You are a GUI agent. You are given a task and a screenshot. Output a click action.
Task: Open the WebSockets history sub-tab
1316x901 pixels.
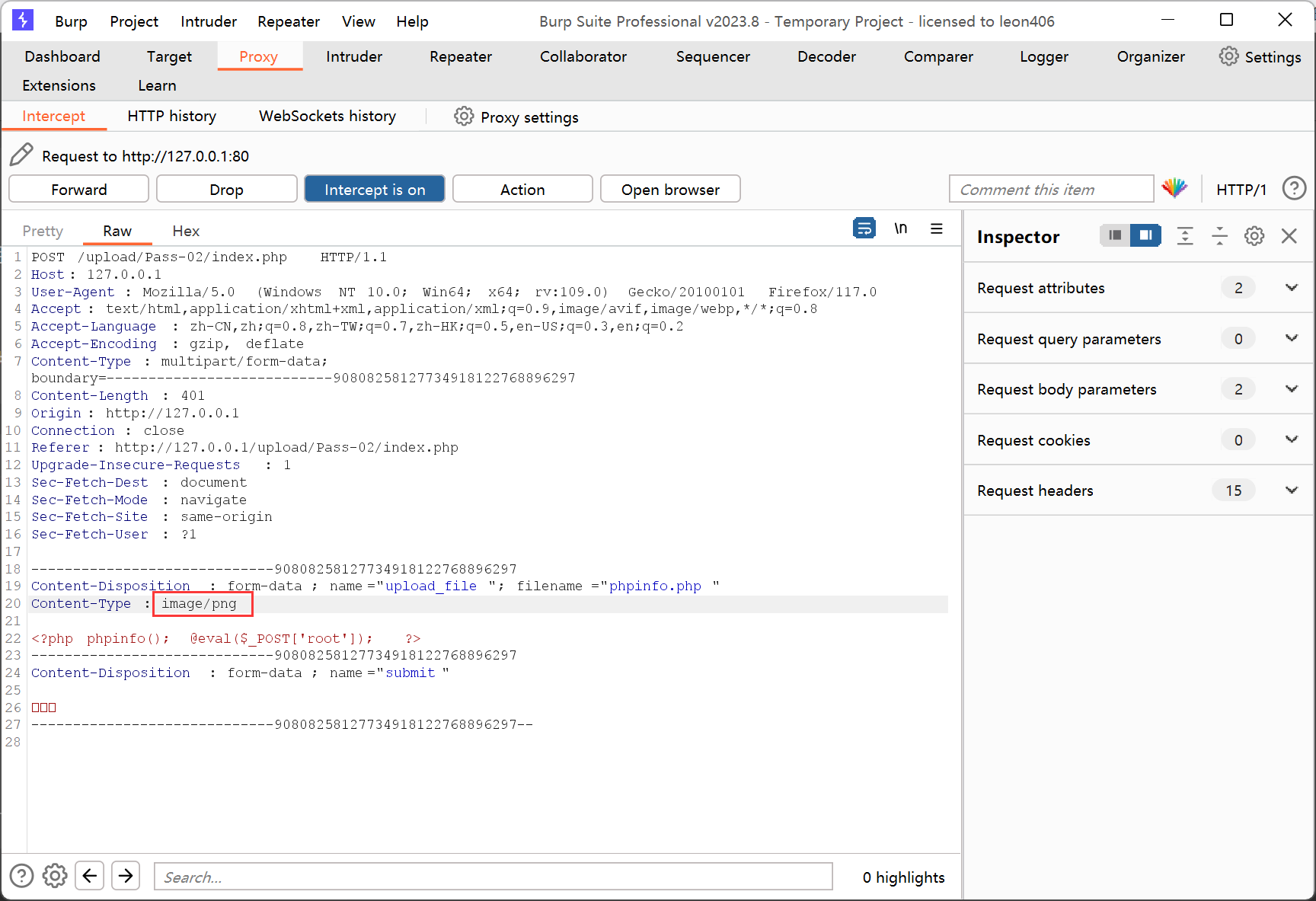click(x=327, y=116)
